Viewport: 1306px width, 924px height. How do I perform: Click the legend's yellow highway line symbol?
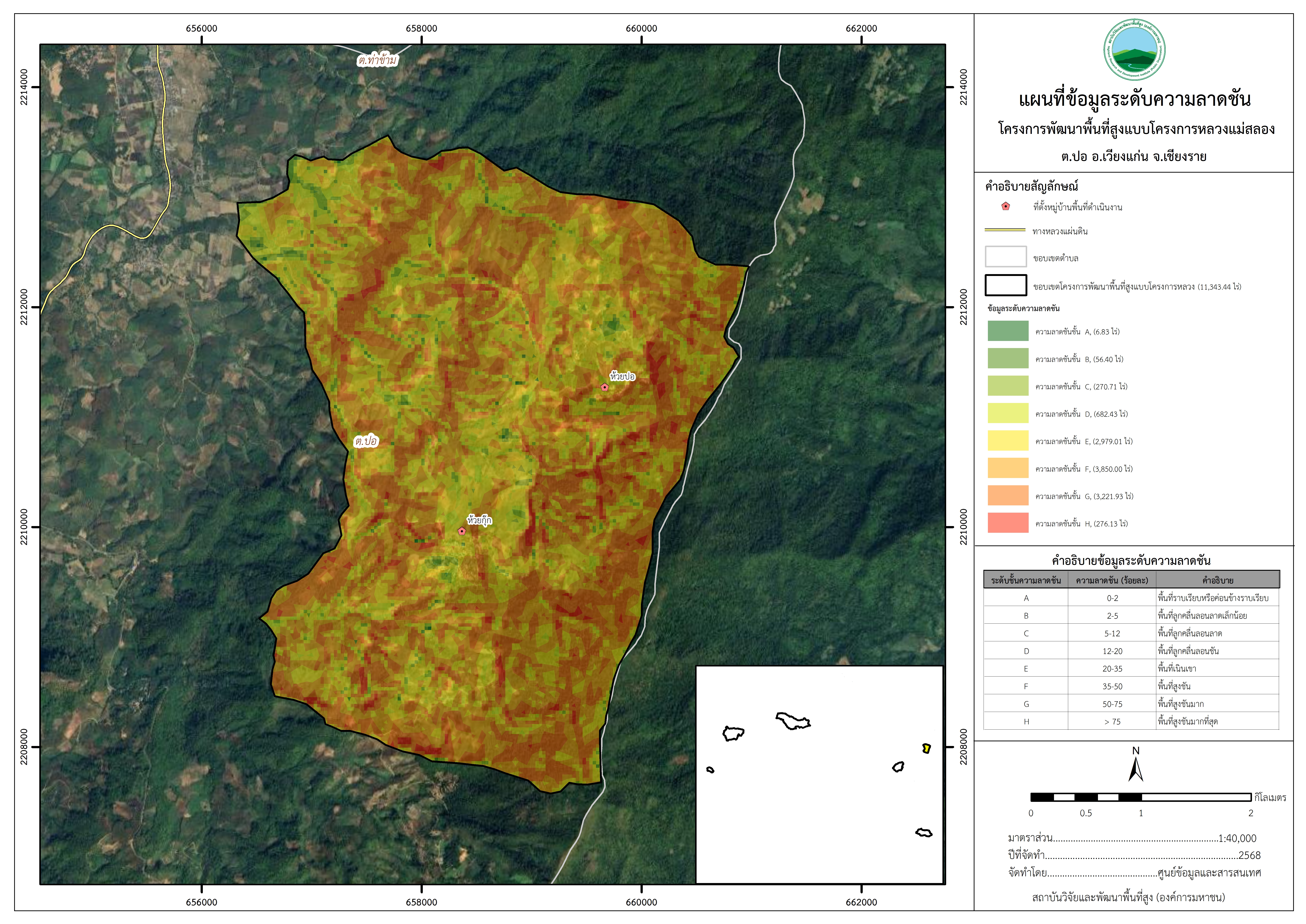click(1005, 230)
